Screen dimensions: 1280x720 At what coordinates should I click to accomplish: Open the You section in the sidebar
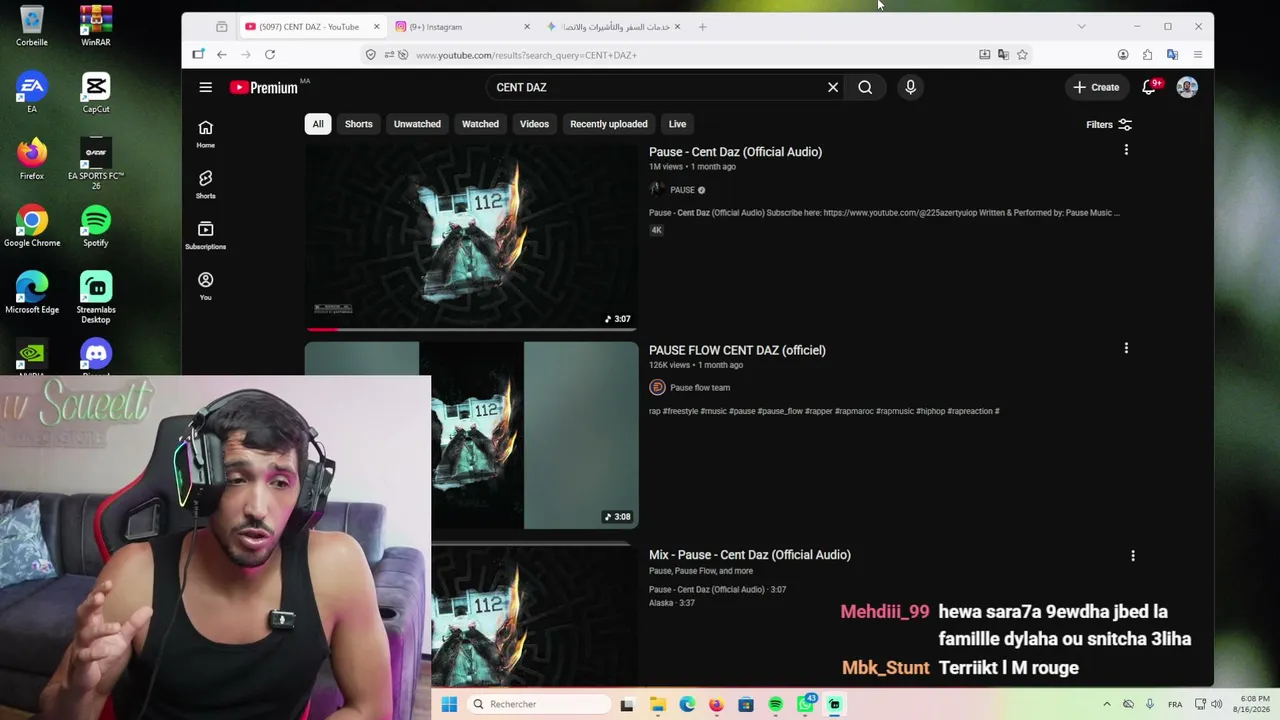(205, 286)
